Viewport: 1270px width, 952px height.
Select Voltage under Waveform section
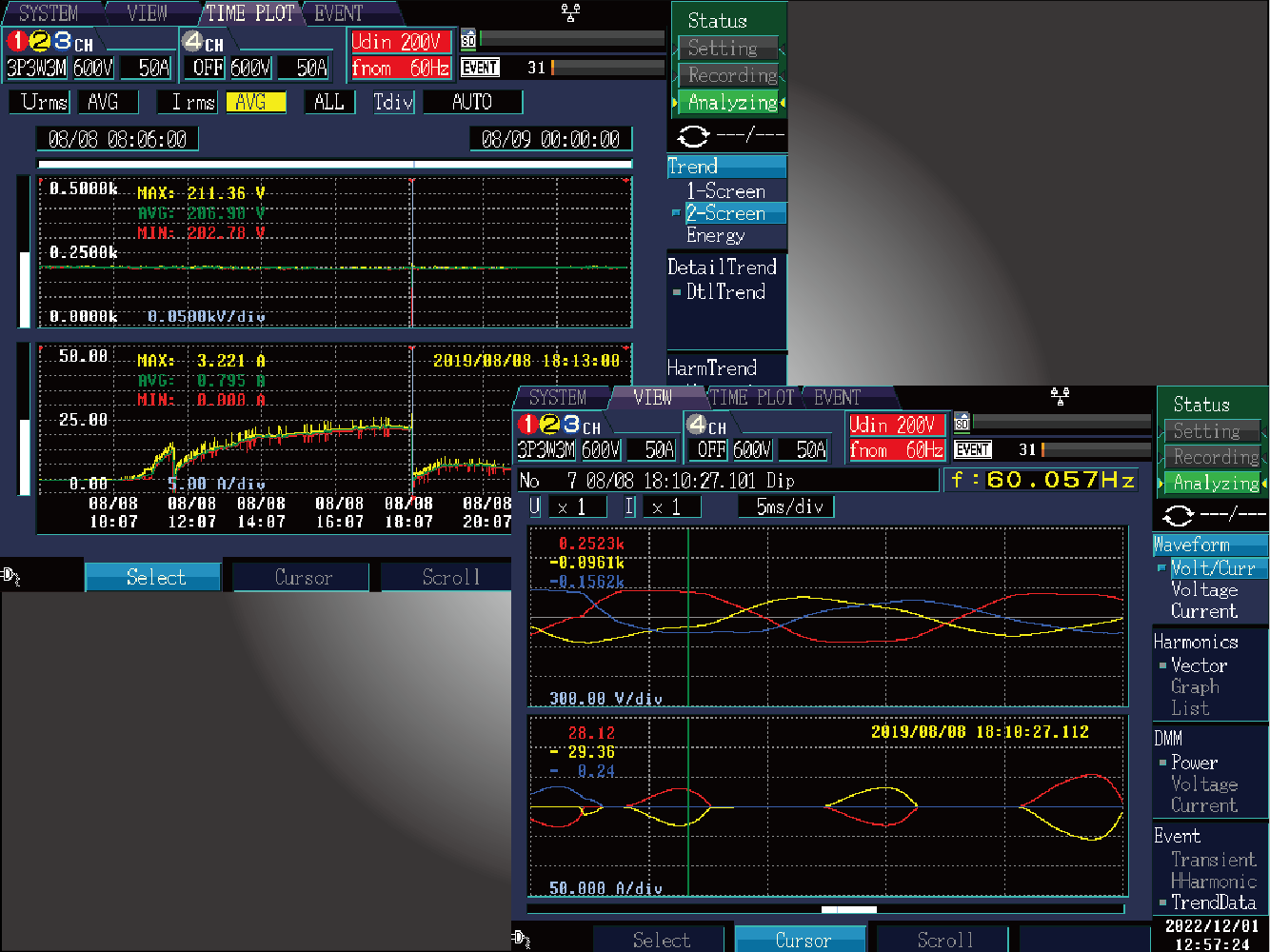[1203, 590]
